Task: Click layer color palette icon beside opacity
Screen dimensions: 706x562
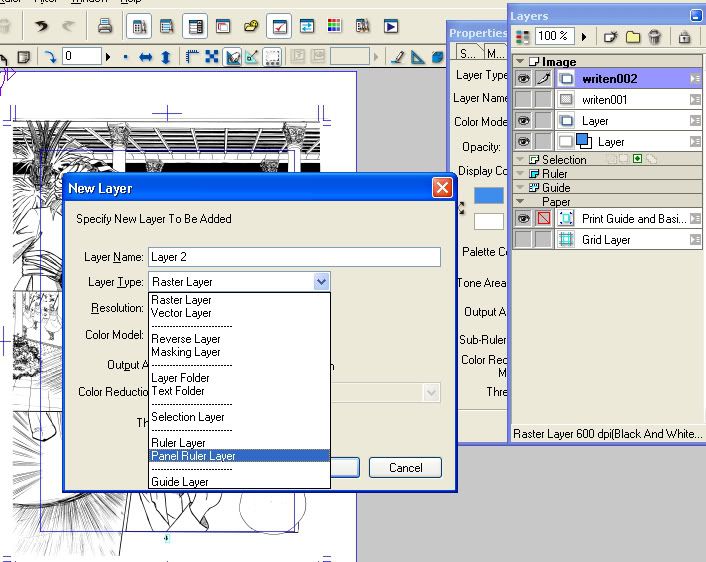Action: (522, 36)
